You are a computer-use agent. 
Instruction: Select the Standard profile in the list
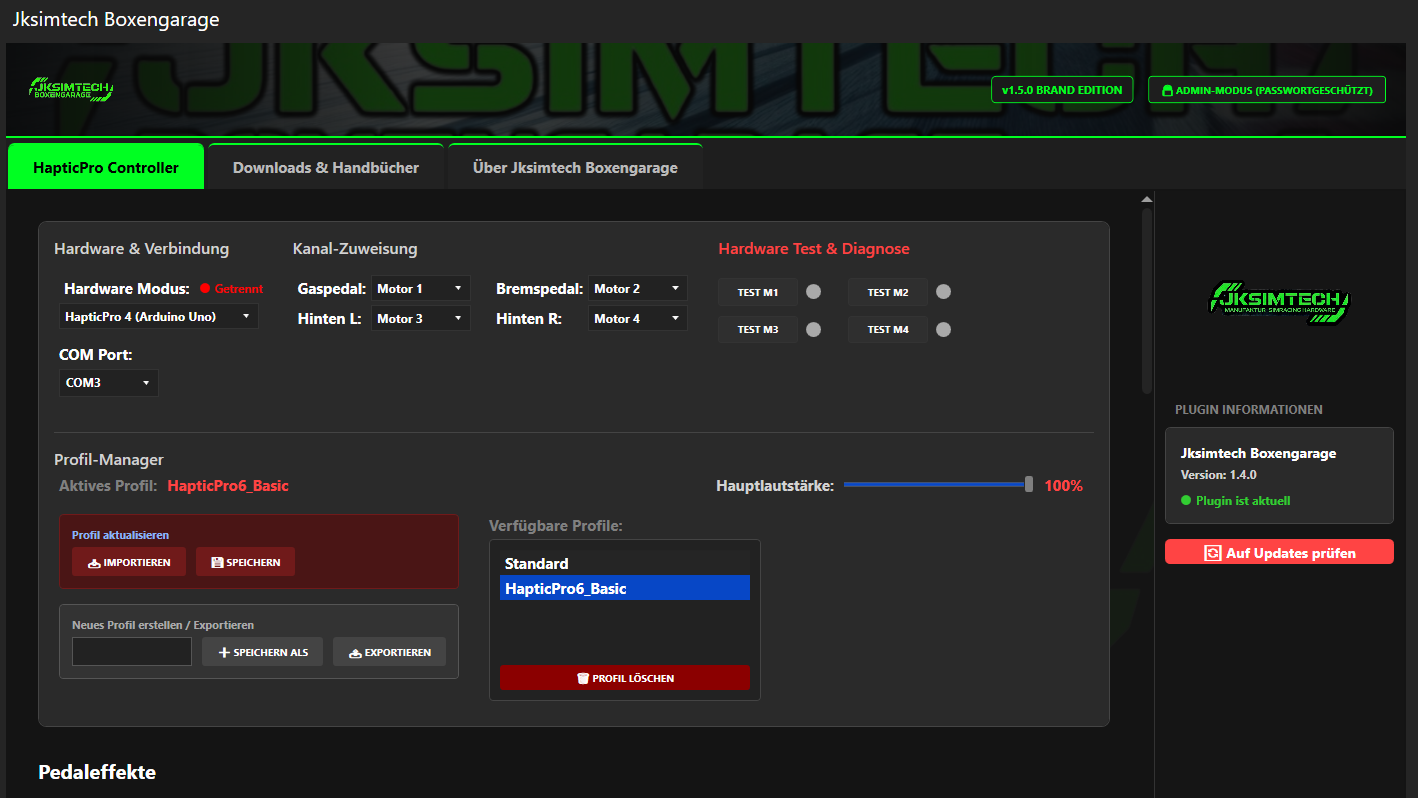(625, 563)
